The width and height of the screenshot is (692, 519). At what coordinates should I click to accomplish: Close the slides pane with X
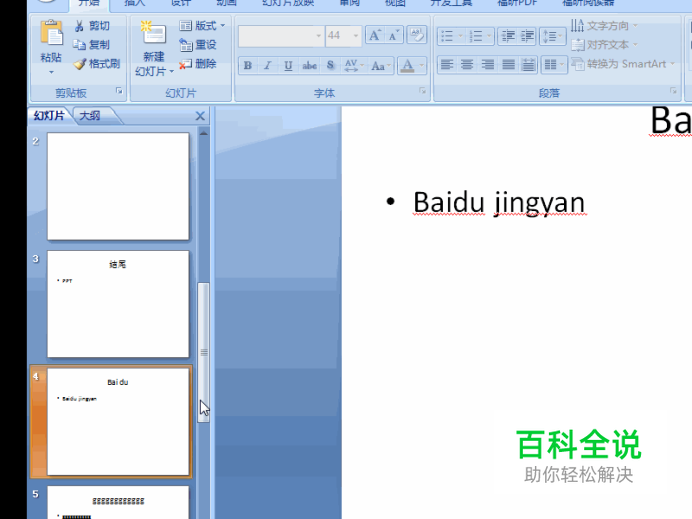[x=200, y=116]
